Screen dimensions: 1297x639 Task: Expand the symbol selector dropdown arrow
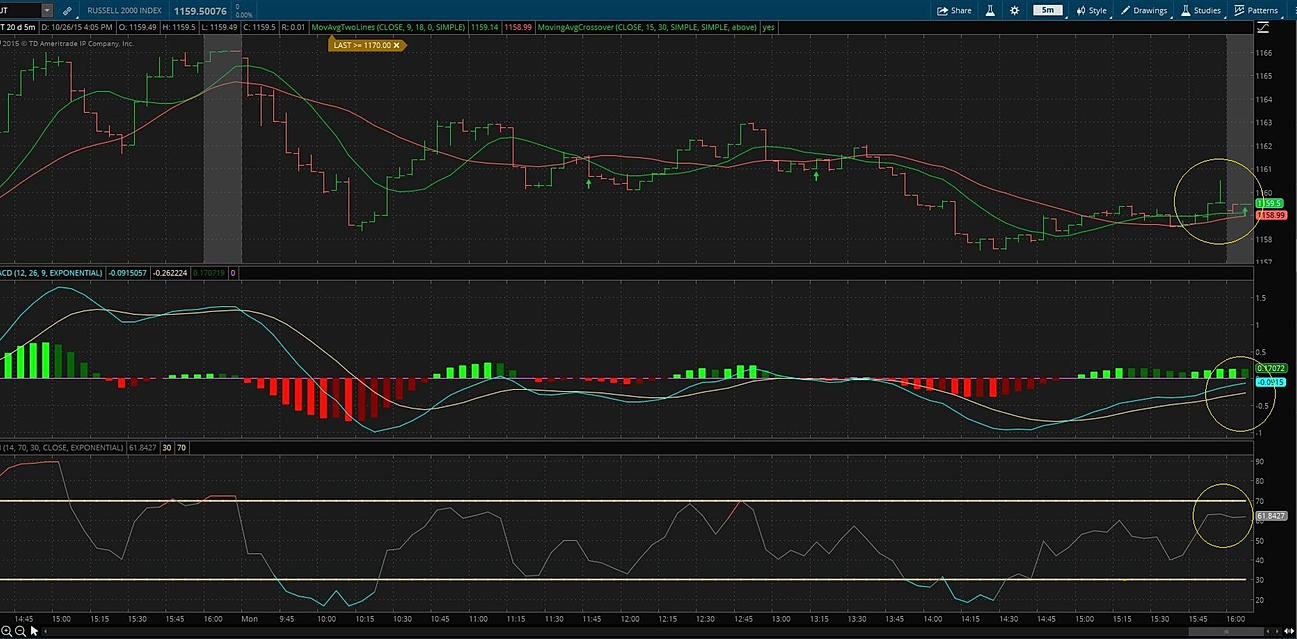tap(46, 10)
